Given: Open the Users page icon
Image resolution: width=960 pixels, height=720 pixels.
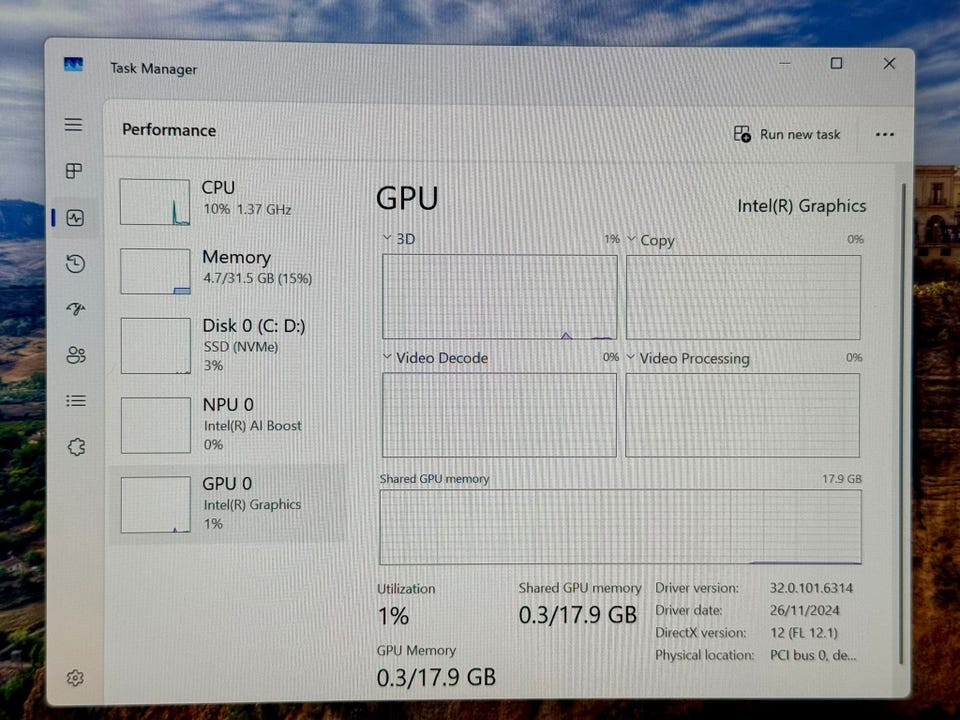Looking at the screenshot, I should (76, 355).
